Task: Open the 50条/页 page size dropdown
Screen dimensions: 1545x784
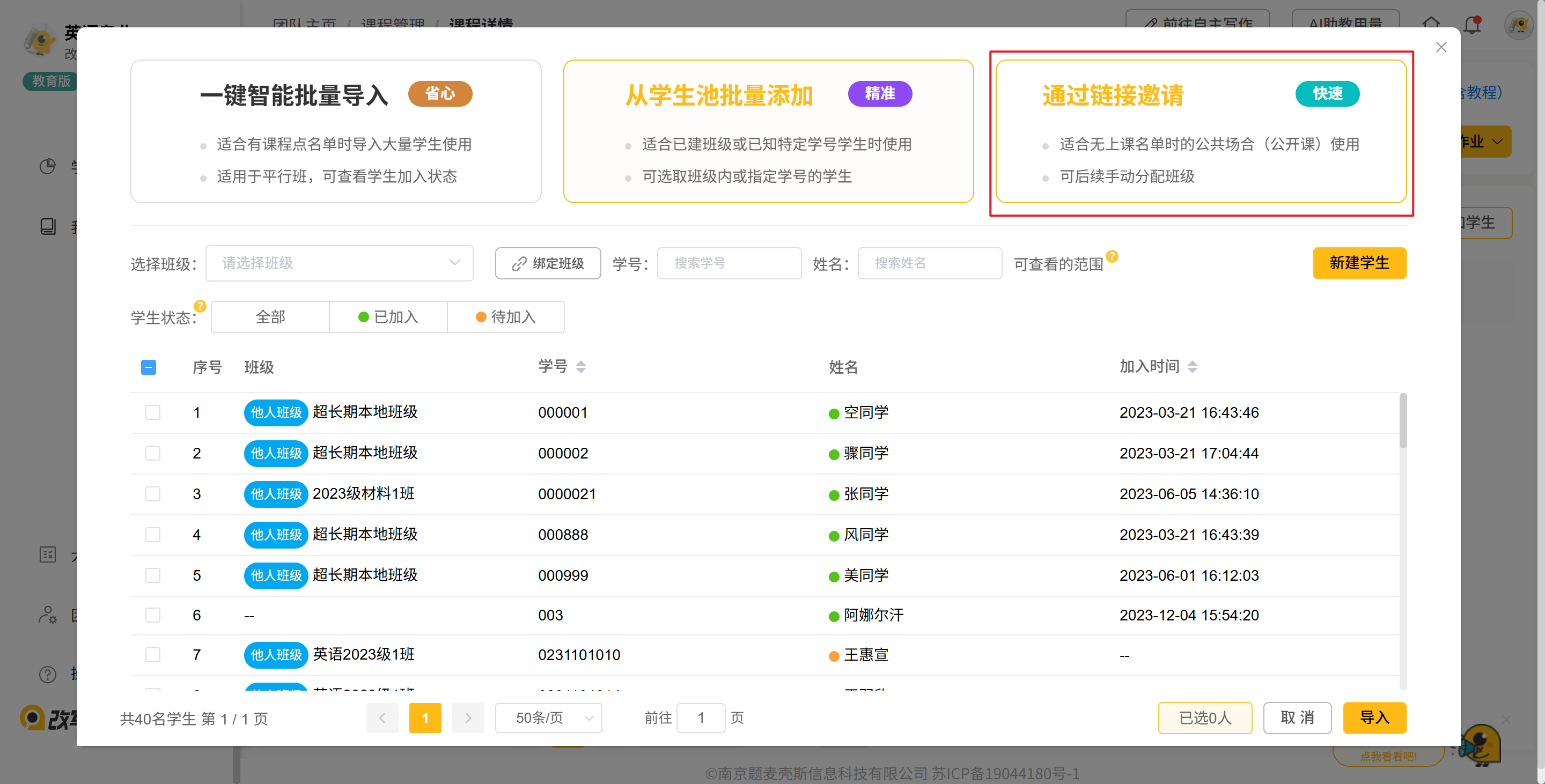Action: (x=548, y=718)
